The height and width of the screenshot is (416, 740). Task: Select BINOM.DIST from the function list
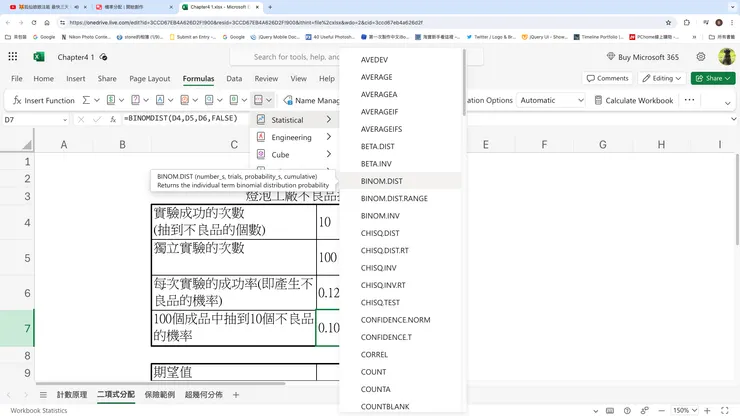click(x=400, y=181)
